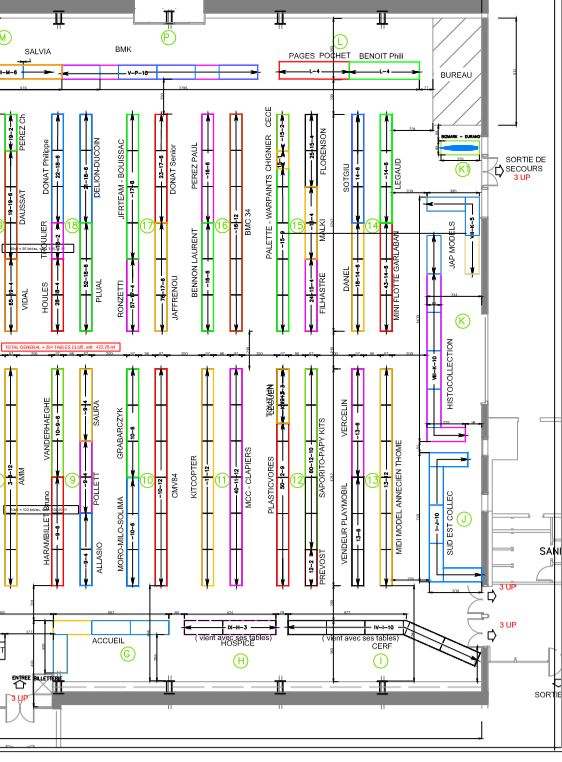Select the K1 circle marker
Viewport: 562px width, 762px height.
click(462, 169)
